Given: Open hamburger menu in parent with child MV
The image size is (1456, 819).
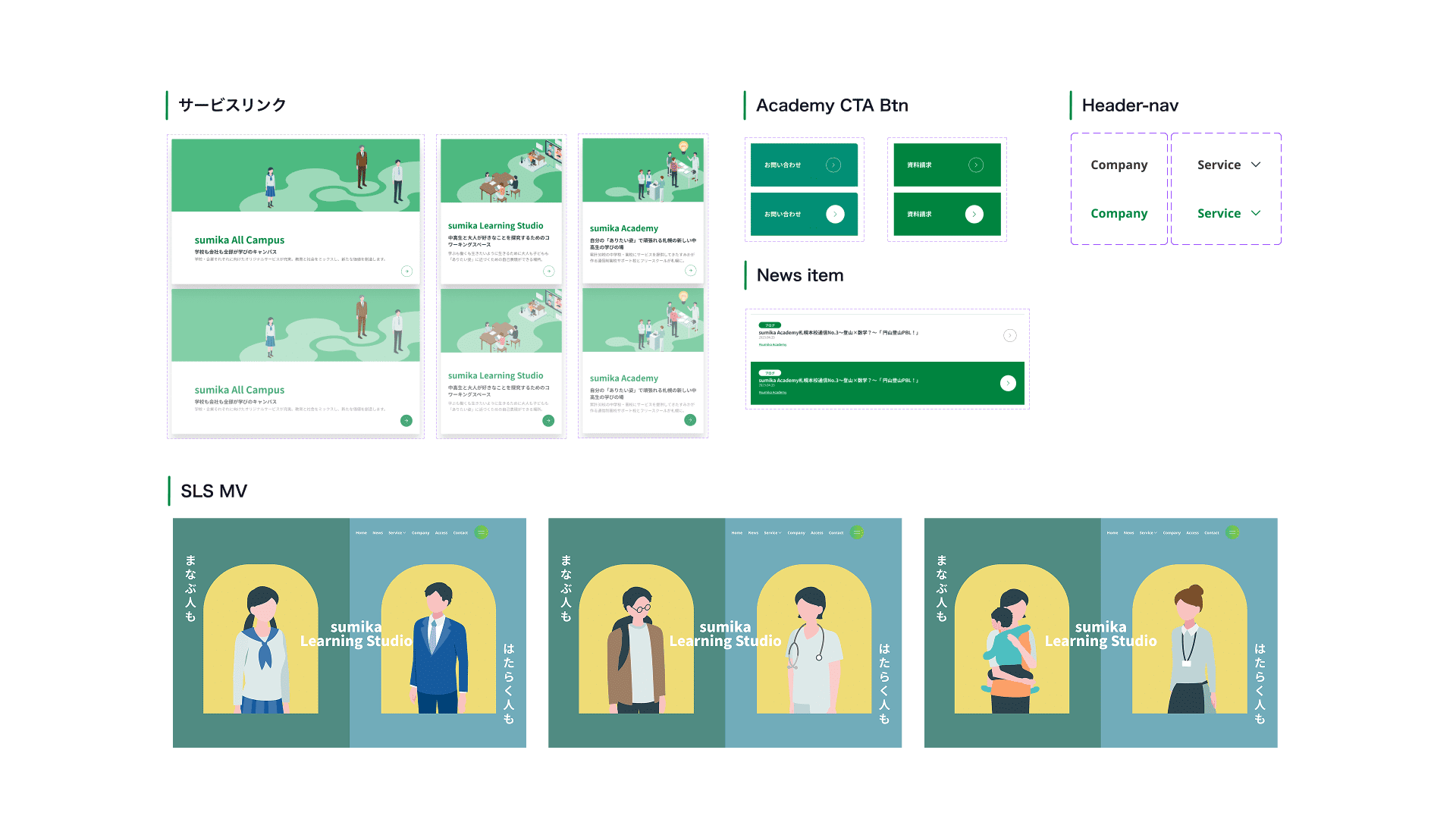Looking at the screenshot, I should pyautogui.click(x=1233, y=532).
